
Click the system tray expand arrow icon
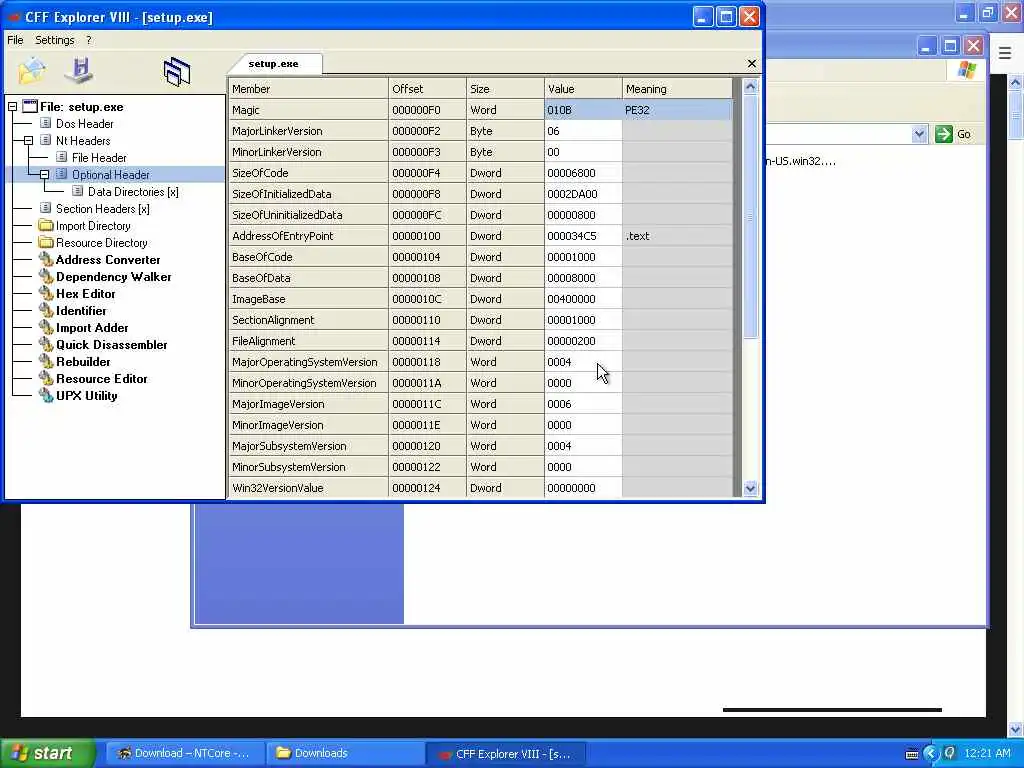[x=931, y=754]
